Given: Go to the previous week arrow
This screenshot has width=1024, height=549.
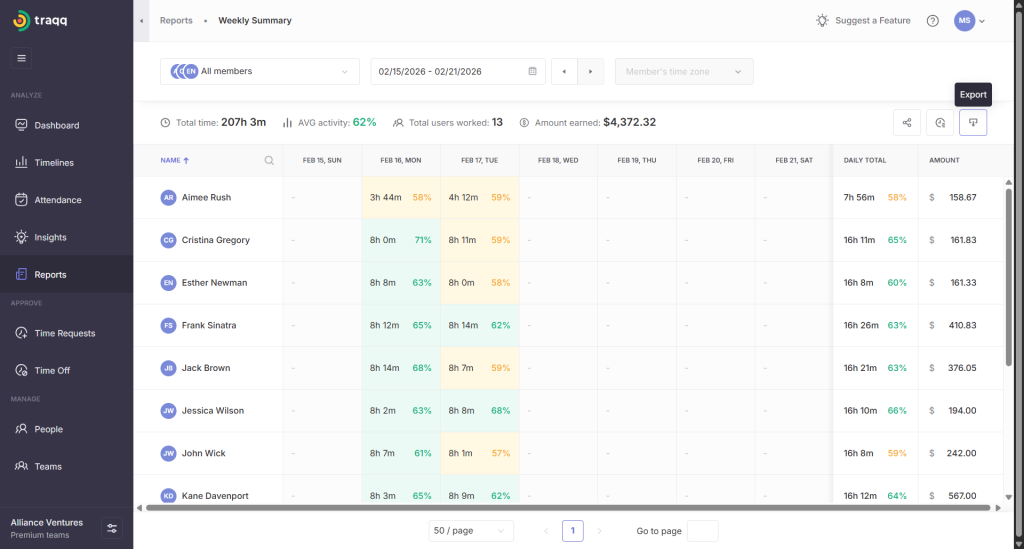Looking at the screenshot, I should [x=564, y=71].
